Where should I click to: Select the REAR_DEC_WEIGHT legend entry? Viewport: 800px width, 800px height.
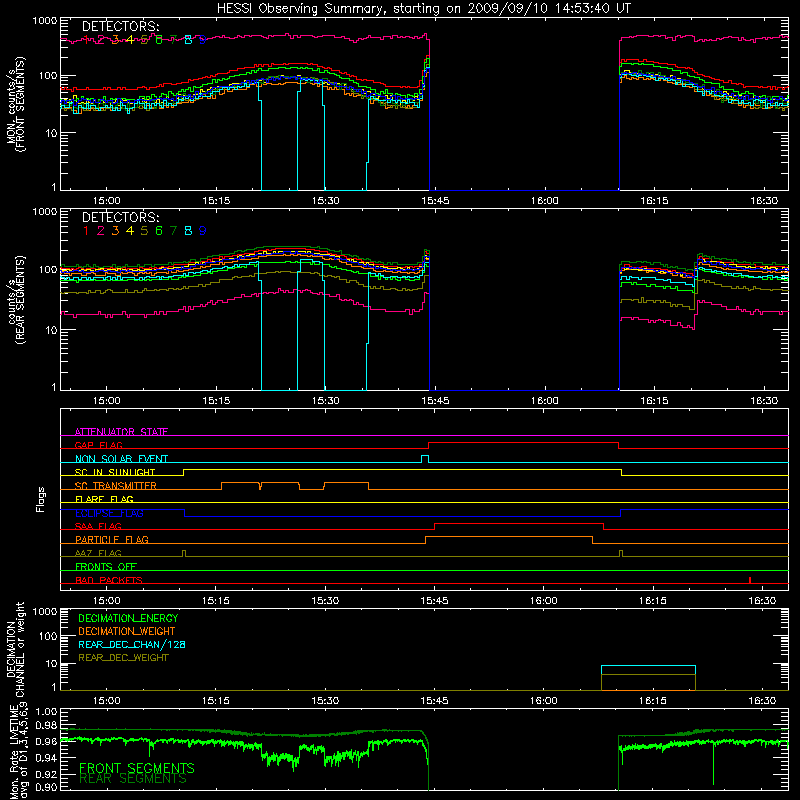coord(123,658)
